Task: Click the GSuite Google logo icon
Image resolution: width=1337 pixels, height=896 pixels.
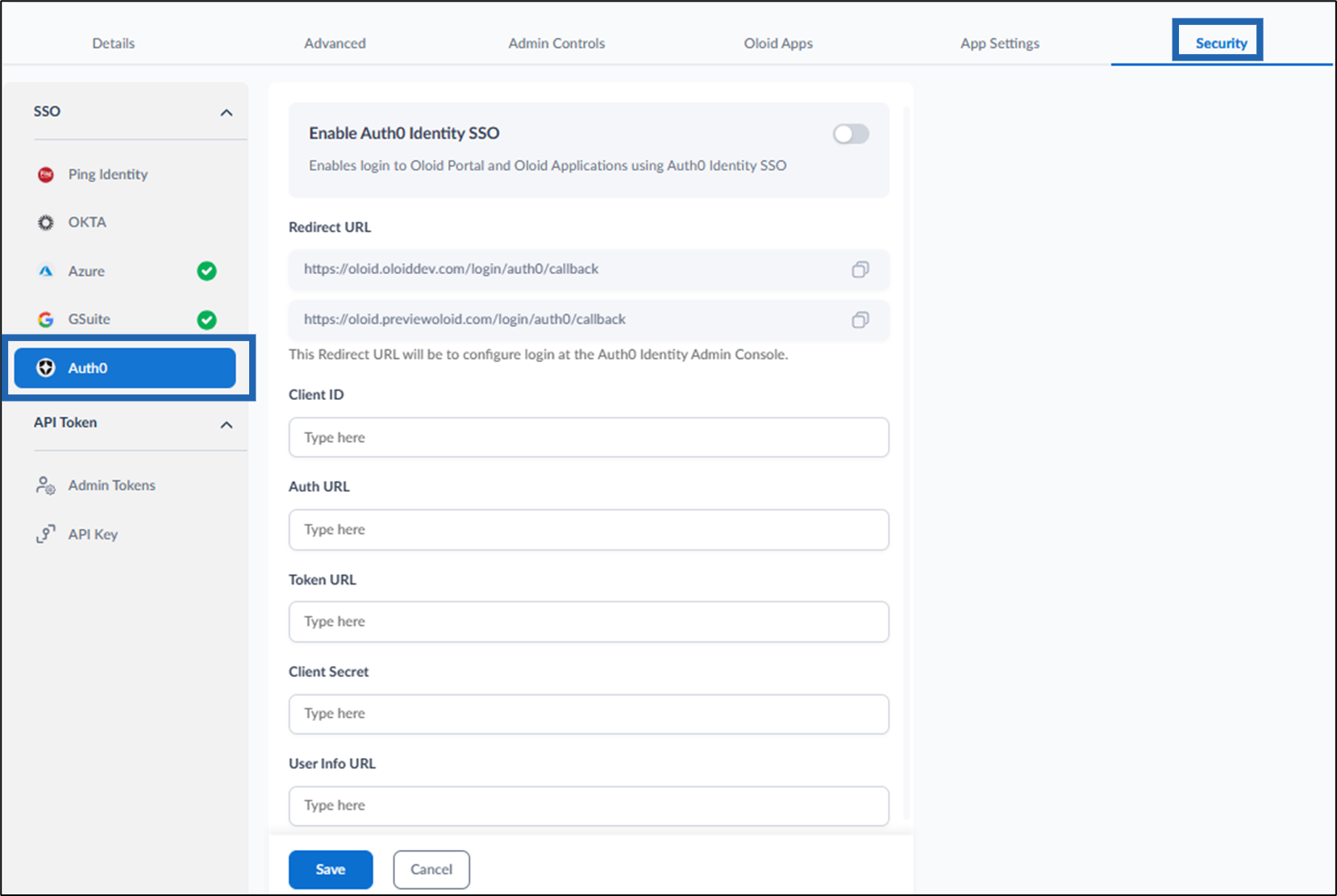Action: [46, 319]
